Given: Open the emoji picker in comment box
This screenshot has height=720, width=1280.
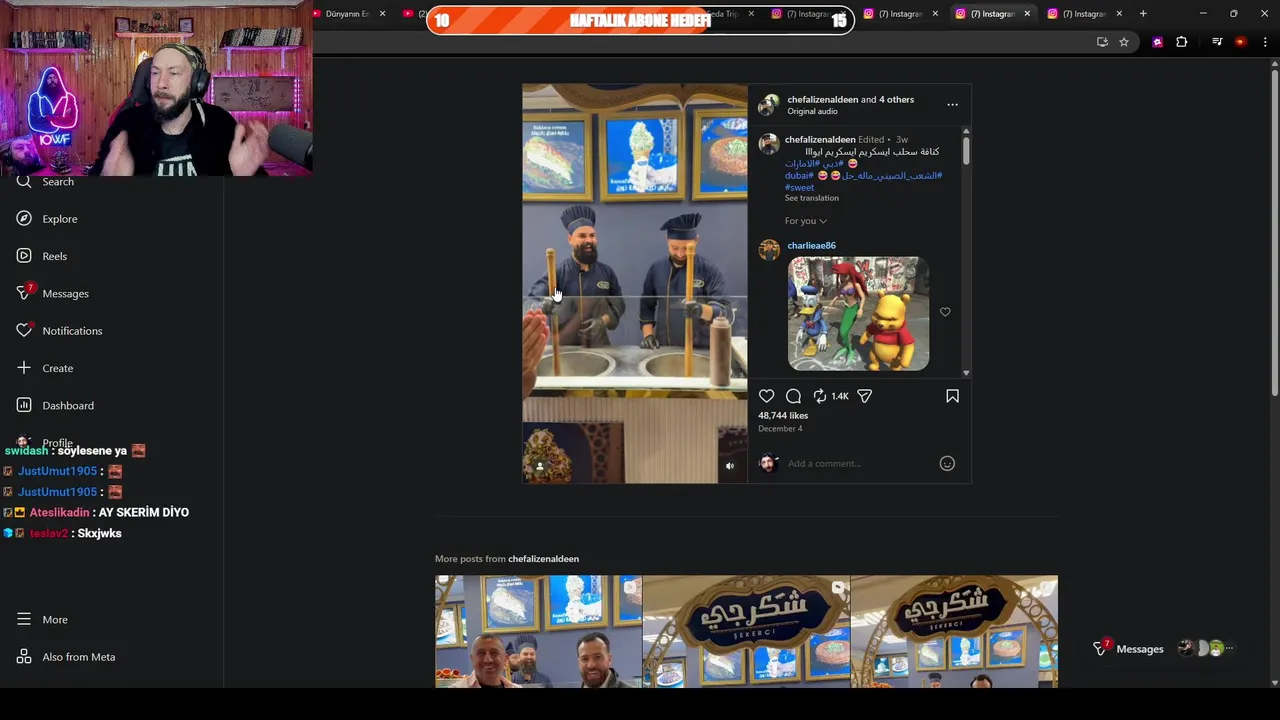Looking at the screenshot, I should [x=947, y=463].
